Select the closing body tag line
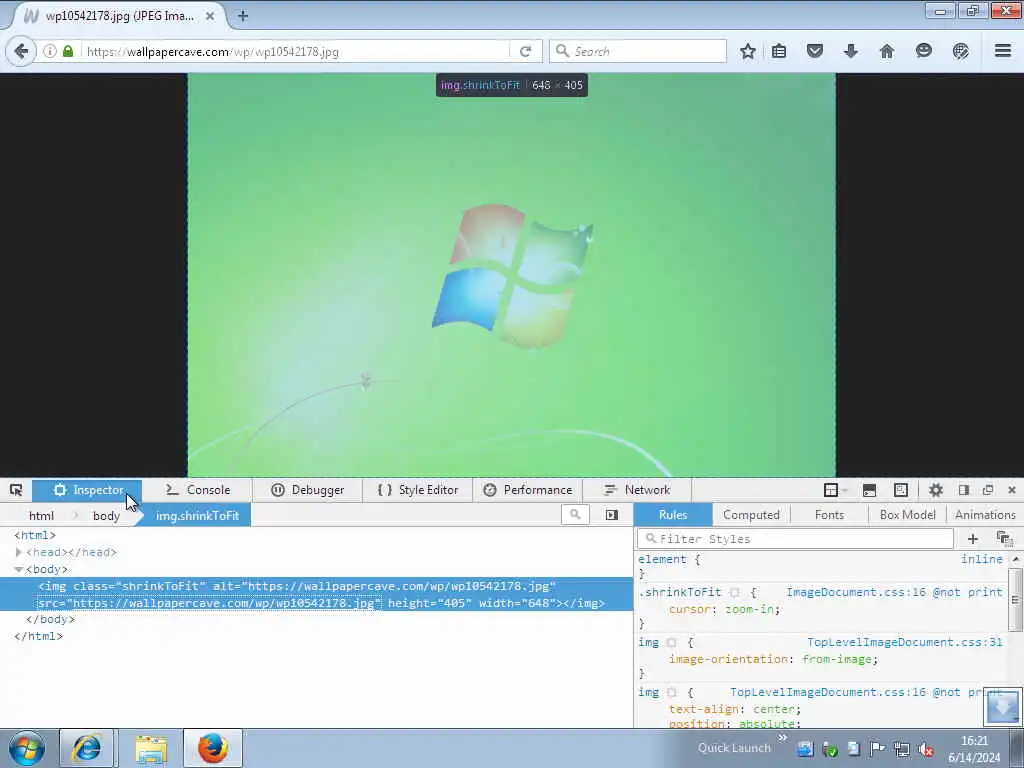This screenshot has width=1024, height=768. (x=50, y=619)
